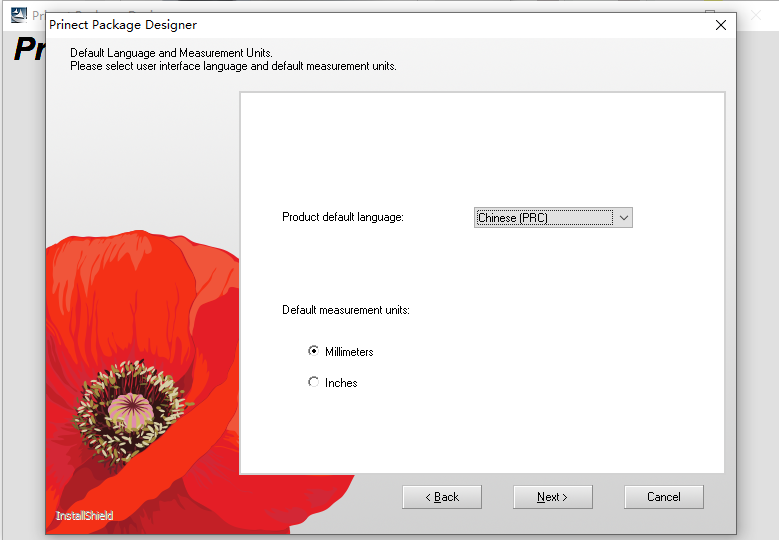Close the Prinect Package Designer dialog
Image resolution: width=779 pixels, height=540 pixels.
[720, 25]
